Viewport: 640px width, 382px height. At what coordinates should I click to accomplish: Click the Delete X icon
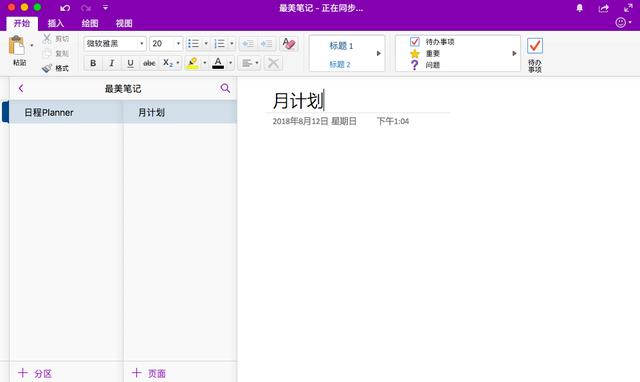pyautogui.click(x=273, y=63)
